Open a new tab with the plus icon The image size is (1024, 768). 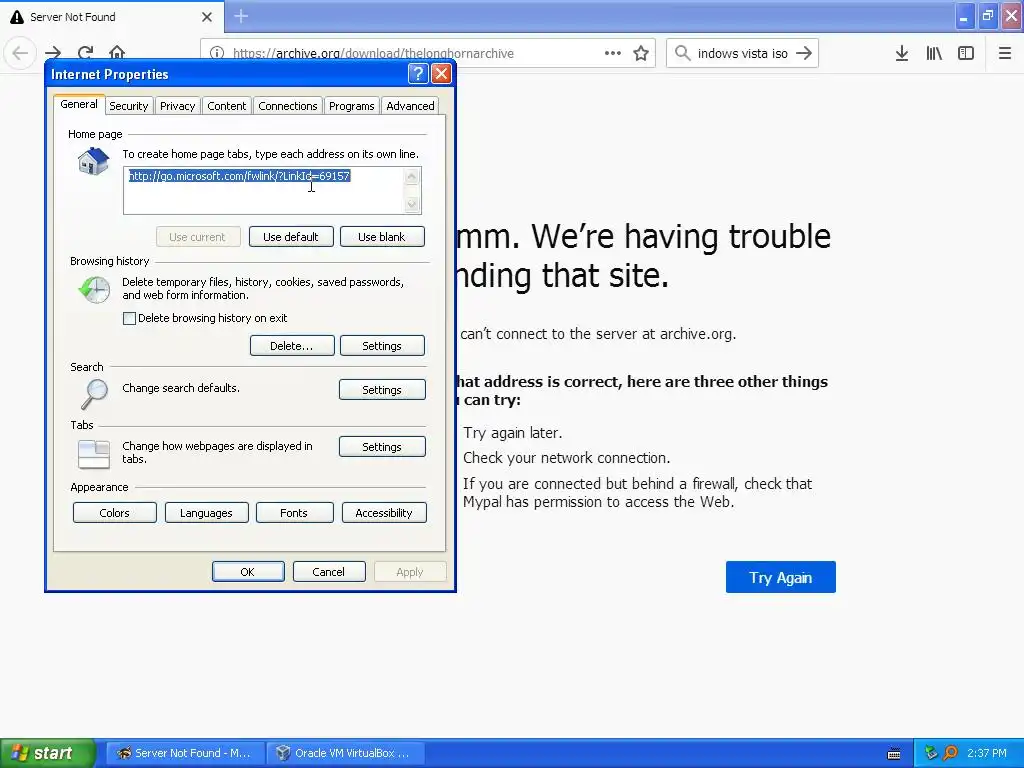click(x=241, y=16)
